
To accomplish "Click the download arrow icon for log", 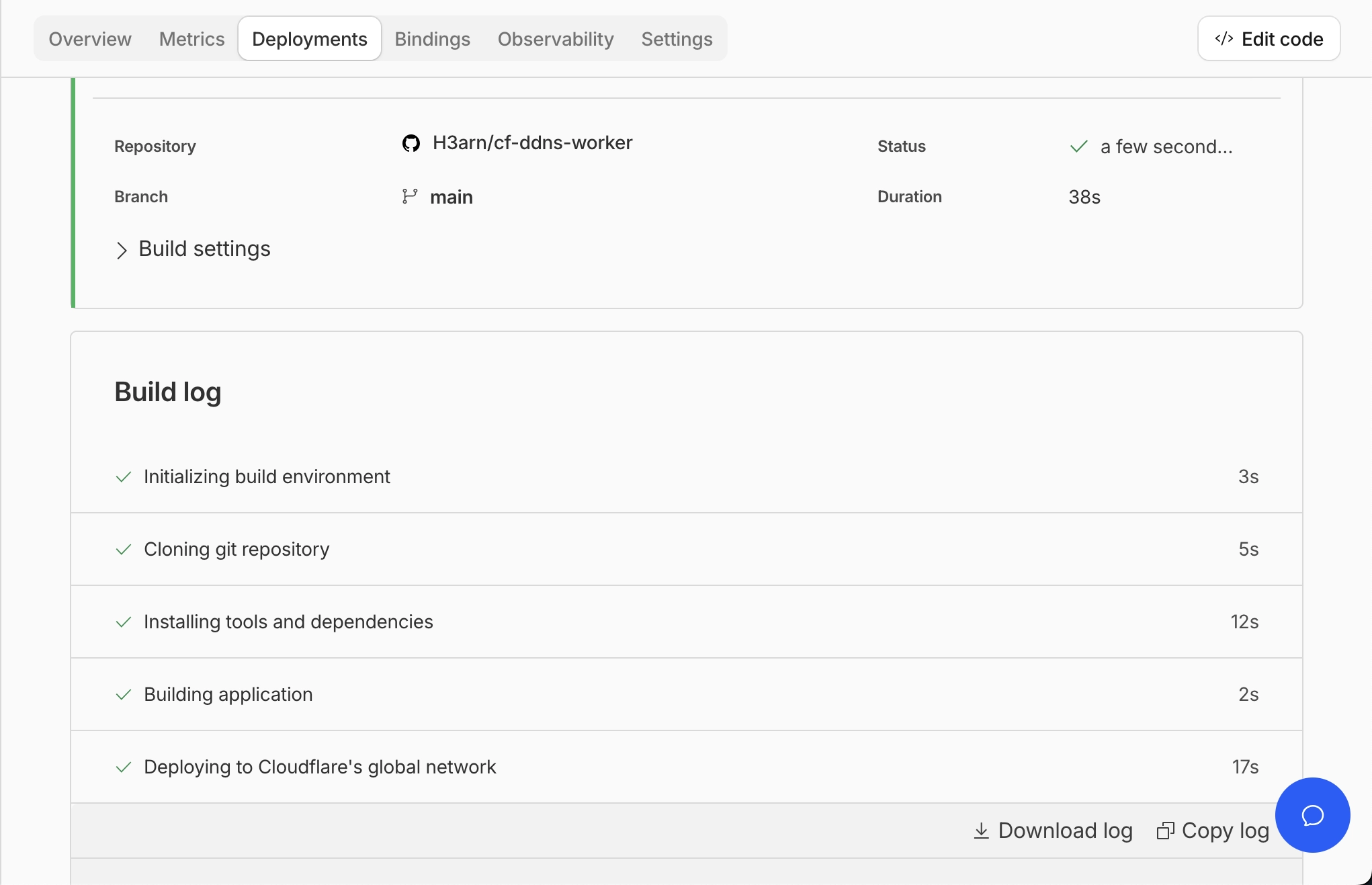I will (x=981, y=831).
